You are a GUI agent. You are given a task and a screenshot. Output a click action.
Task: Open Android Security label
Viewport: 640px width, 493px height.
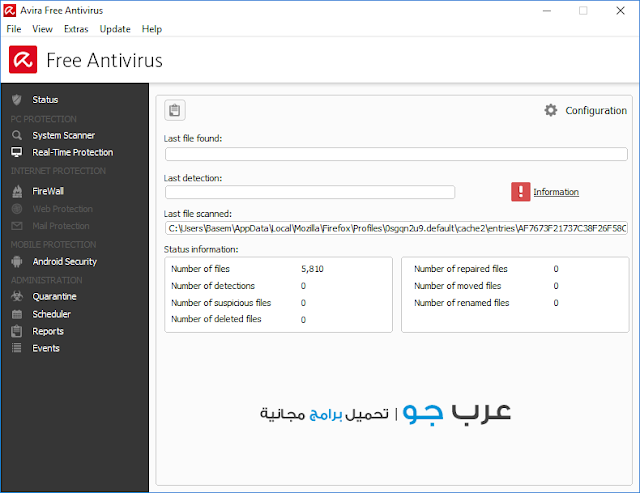[x=64, y=262]
